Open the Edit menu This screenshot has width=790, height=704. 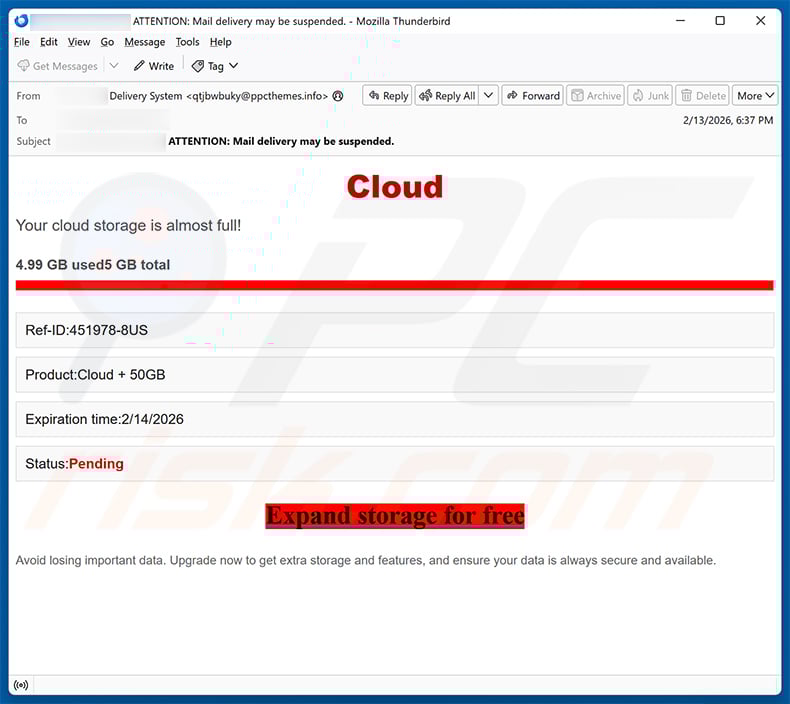coord(49,42)
